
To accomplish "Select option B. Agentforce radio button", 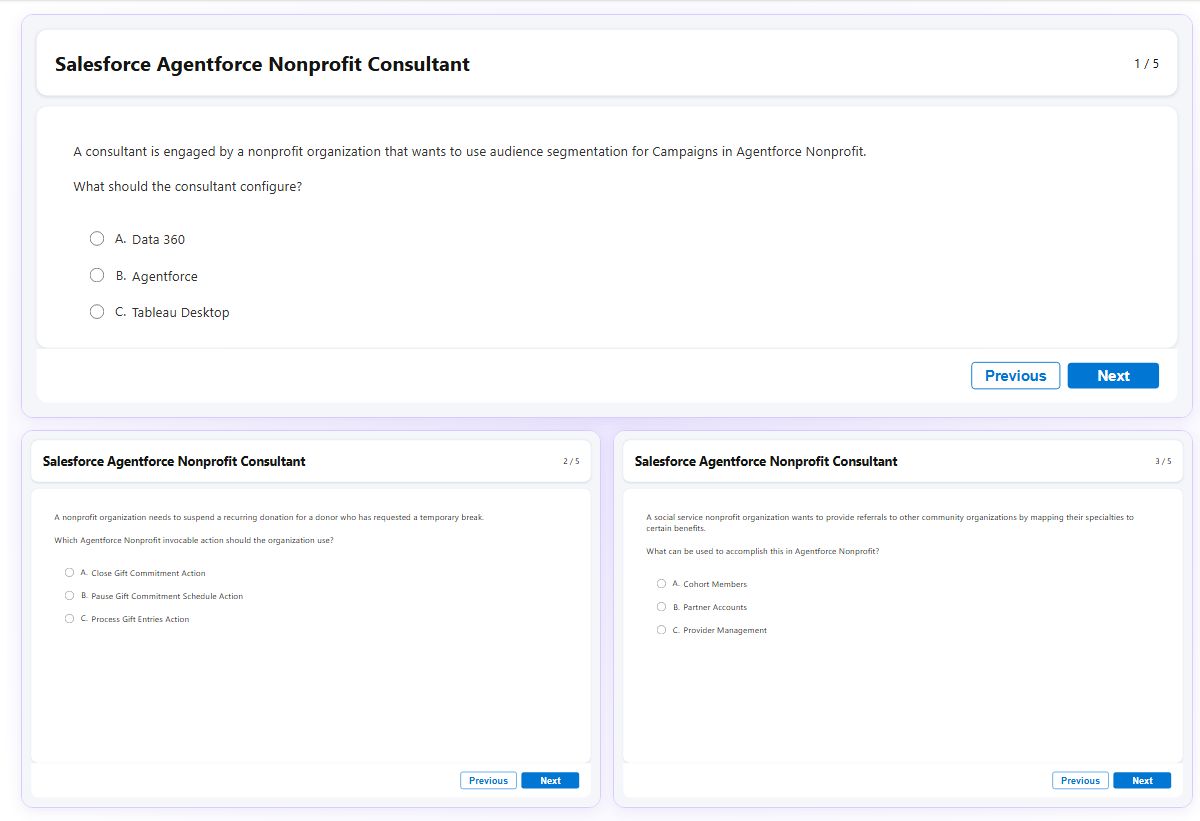I will (x=97, y=275).
